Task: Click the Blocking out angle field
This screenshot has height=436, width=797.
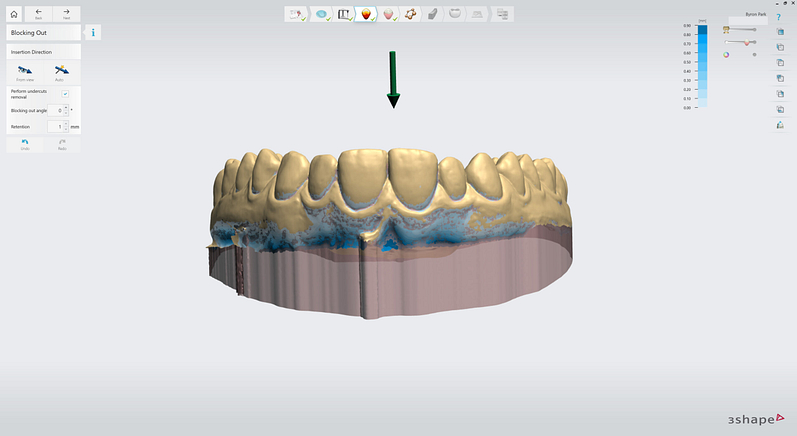Action: click(x=58, y=110)
